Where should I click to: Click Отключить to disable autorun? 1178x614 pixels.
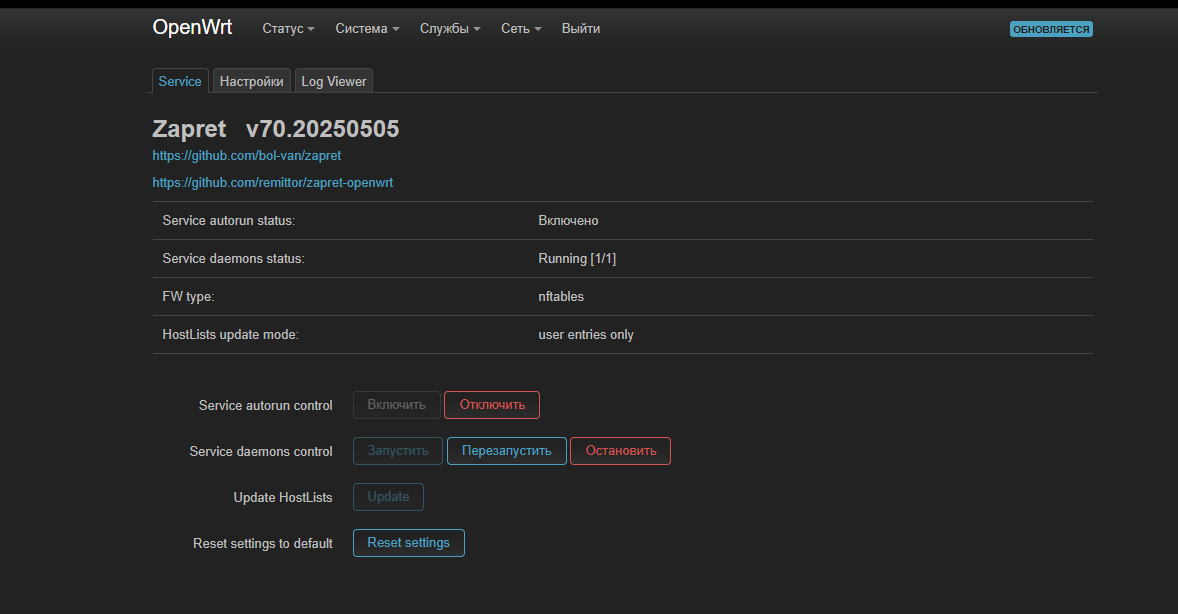click(492, 405)
